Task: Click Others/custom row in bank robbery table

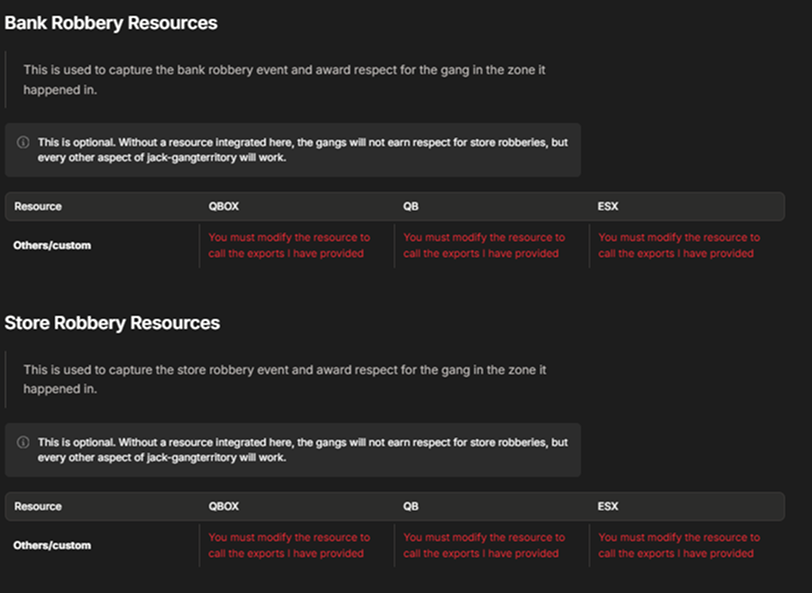Action: pos(395,245)
